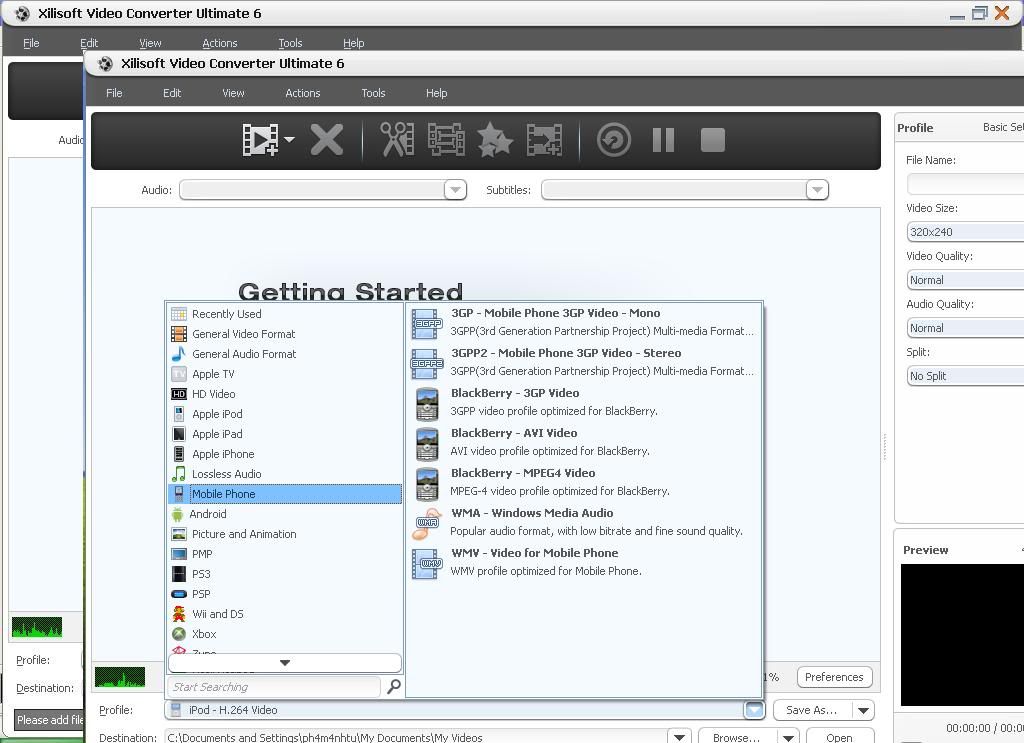1024x743 pixels.
Task: Open the Actions menu in front window
Action: 303,93
